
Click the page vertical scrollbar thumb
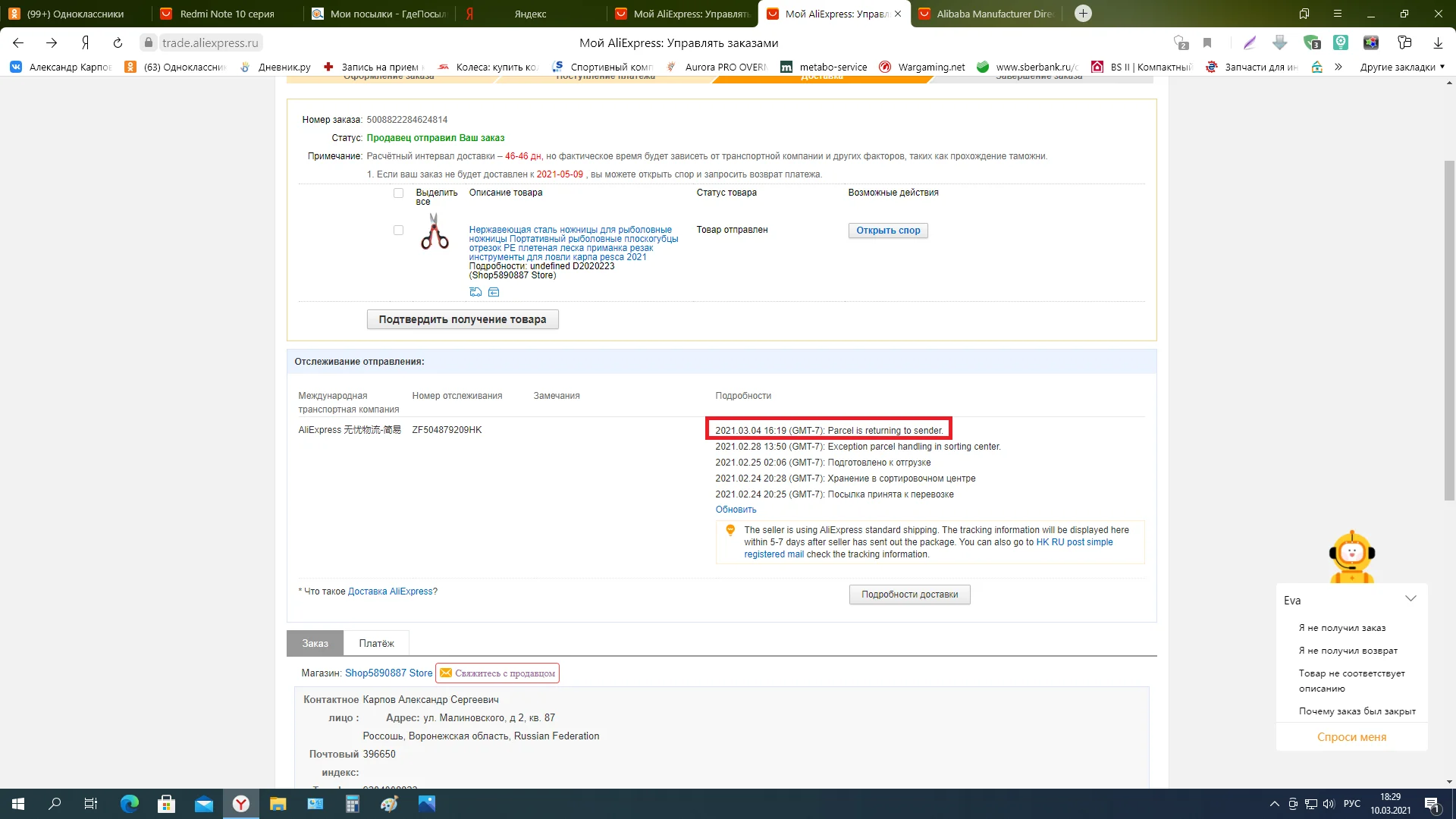point(1449,330)
